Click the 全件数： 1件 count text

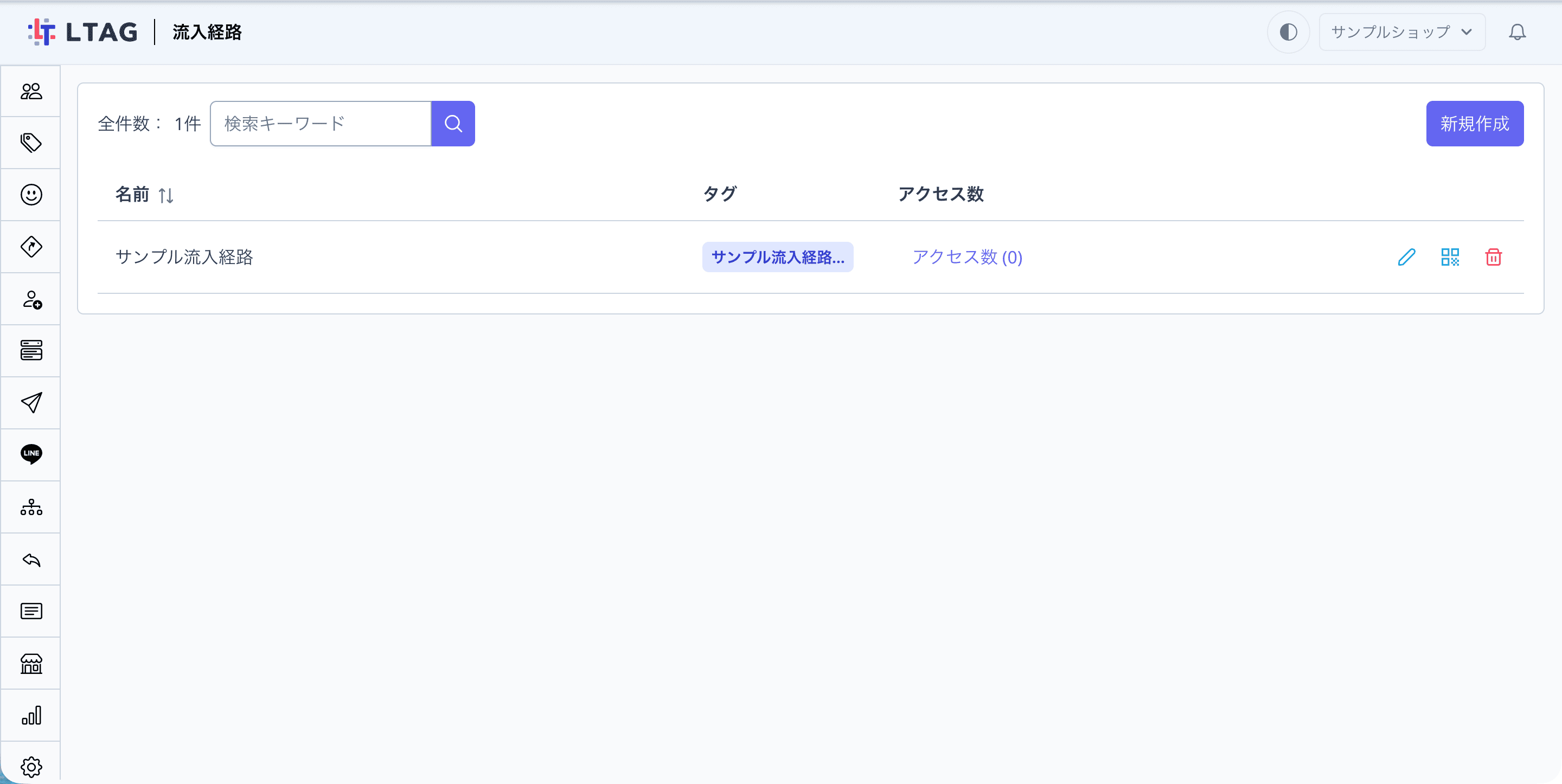tap(149, 124)
